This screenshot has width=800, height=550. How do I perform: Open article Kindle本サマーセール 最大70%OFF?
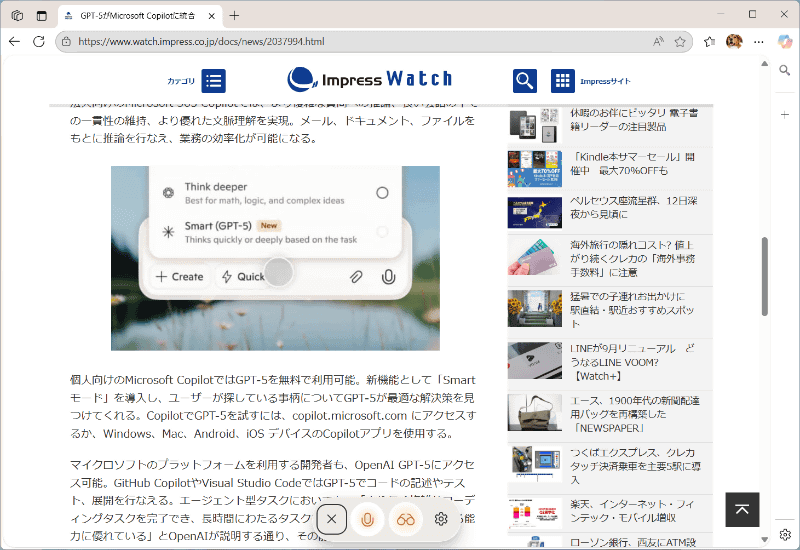pos(632,164)
